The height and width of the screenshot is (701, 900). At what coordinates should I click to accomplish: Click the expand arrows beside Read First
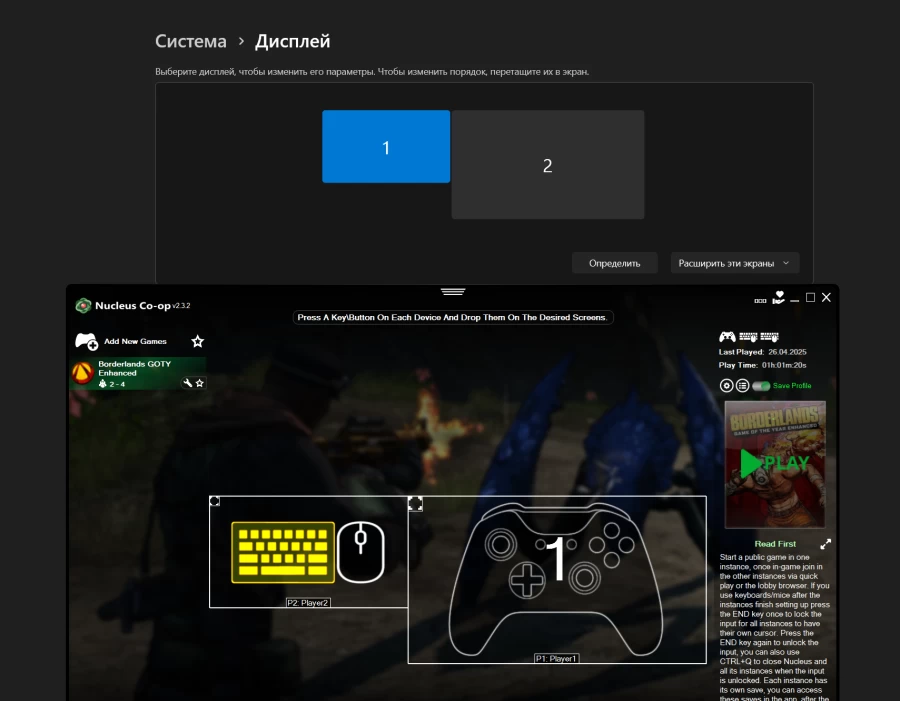pyautogui.click(x=826, y=544)
